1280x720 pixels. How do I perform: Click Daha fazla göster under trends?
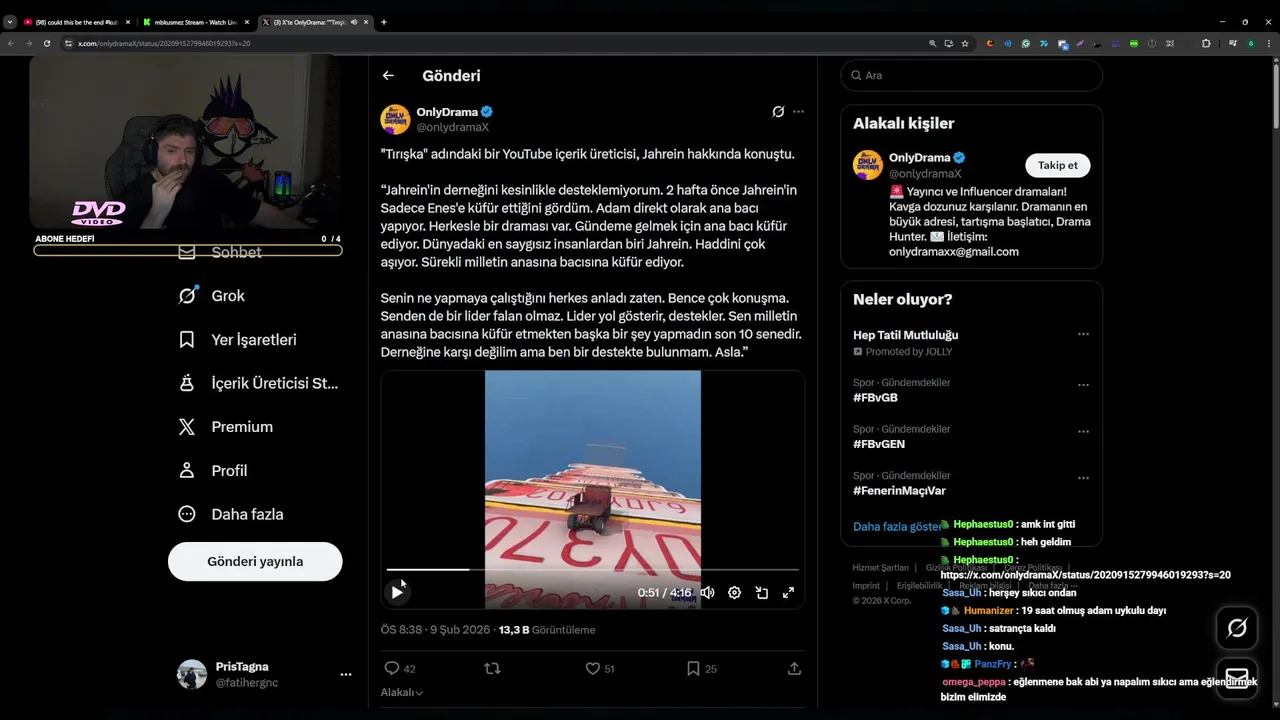coord(896,526)
